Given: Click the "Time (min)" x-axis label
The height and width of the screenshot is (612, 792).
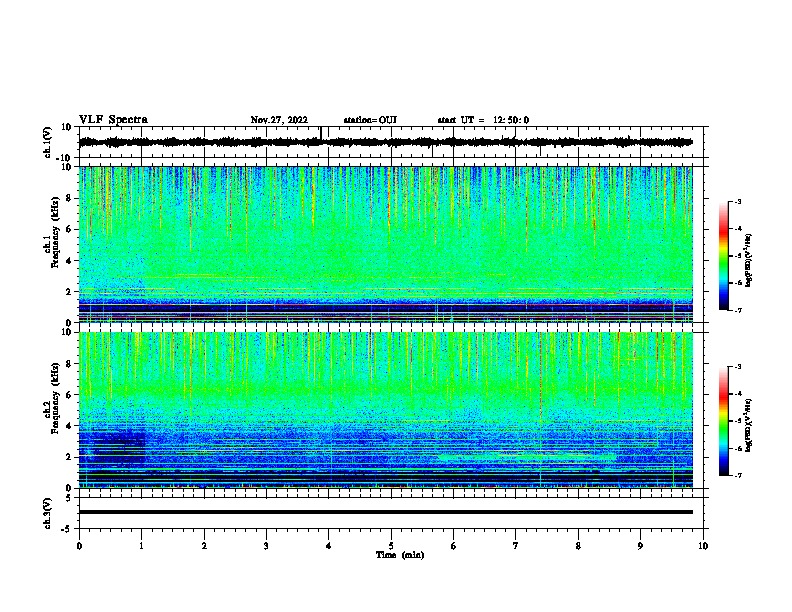Looking at the screenshot, I should pyautogui.click(x=400, y=555).
